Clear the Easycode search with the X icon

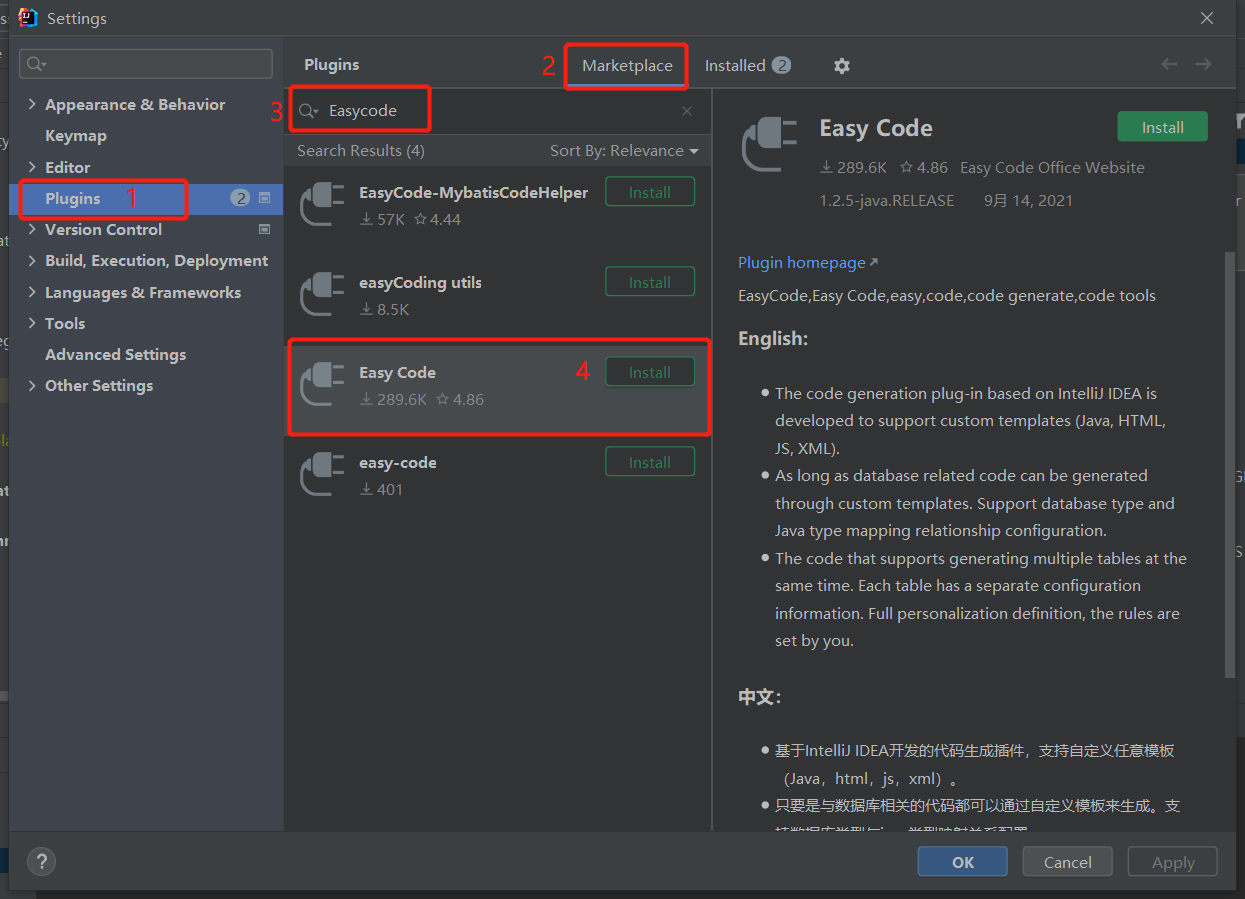pos(687,110)
